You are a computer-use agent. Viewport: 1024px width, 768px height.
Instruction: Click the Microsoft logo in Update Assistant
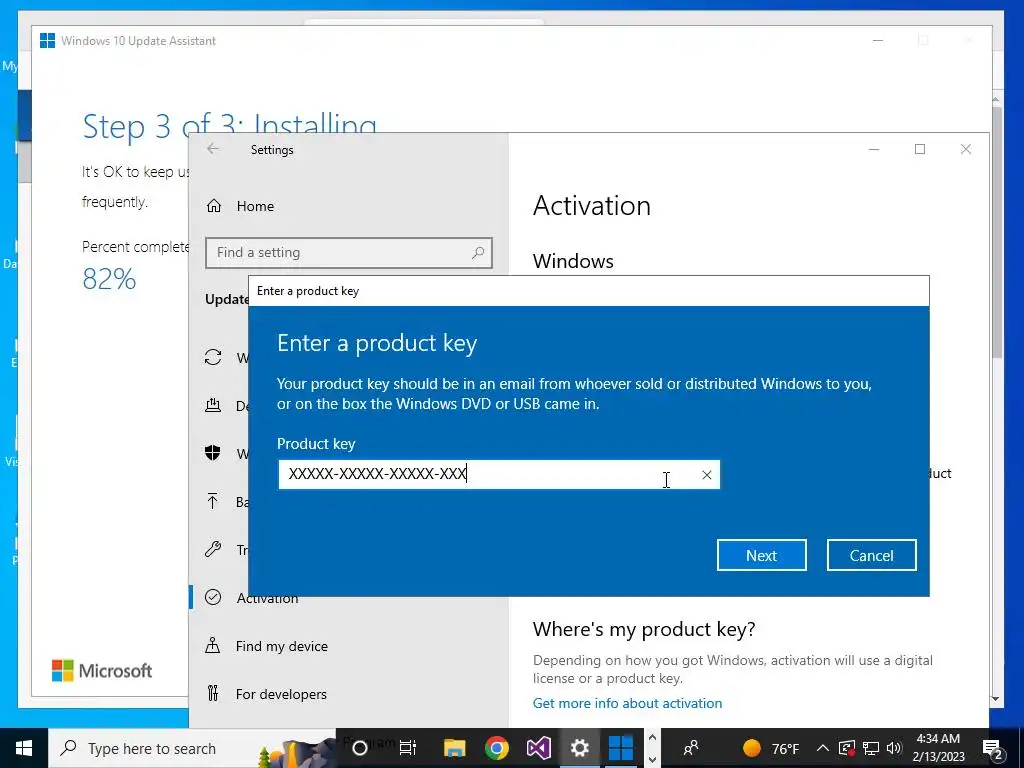[102, 671]
